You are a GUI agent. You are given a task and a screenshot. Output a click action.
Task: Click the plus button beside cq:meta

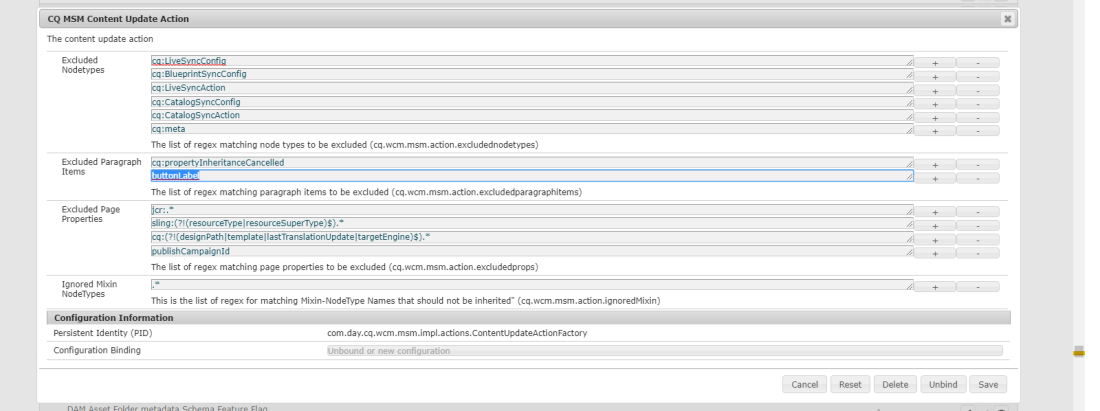[936, 130]
